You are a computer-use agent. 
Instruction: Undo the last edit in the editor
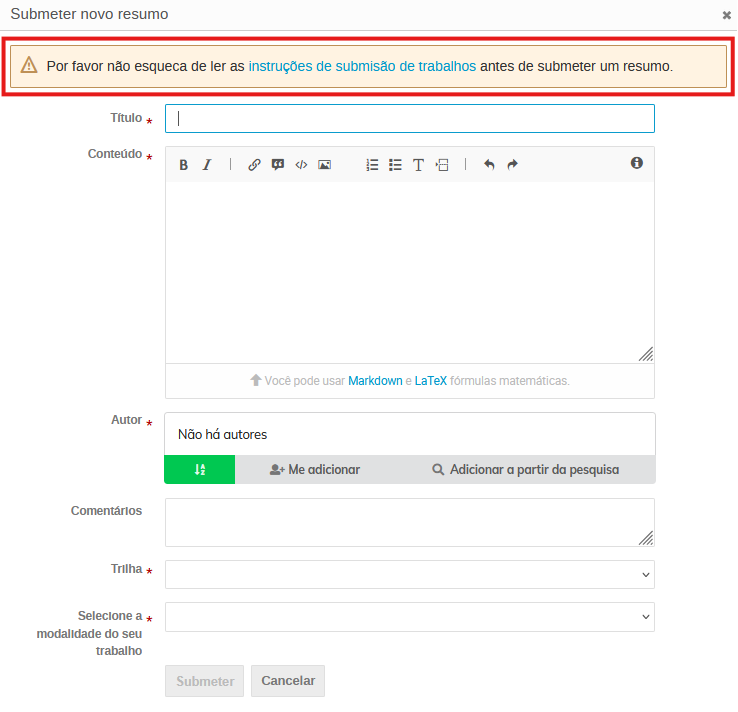489,165
